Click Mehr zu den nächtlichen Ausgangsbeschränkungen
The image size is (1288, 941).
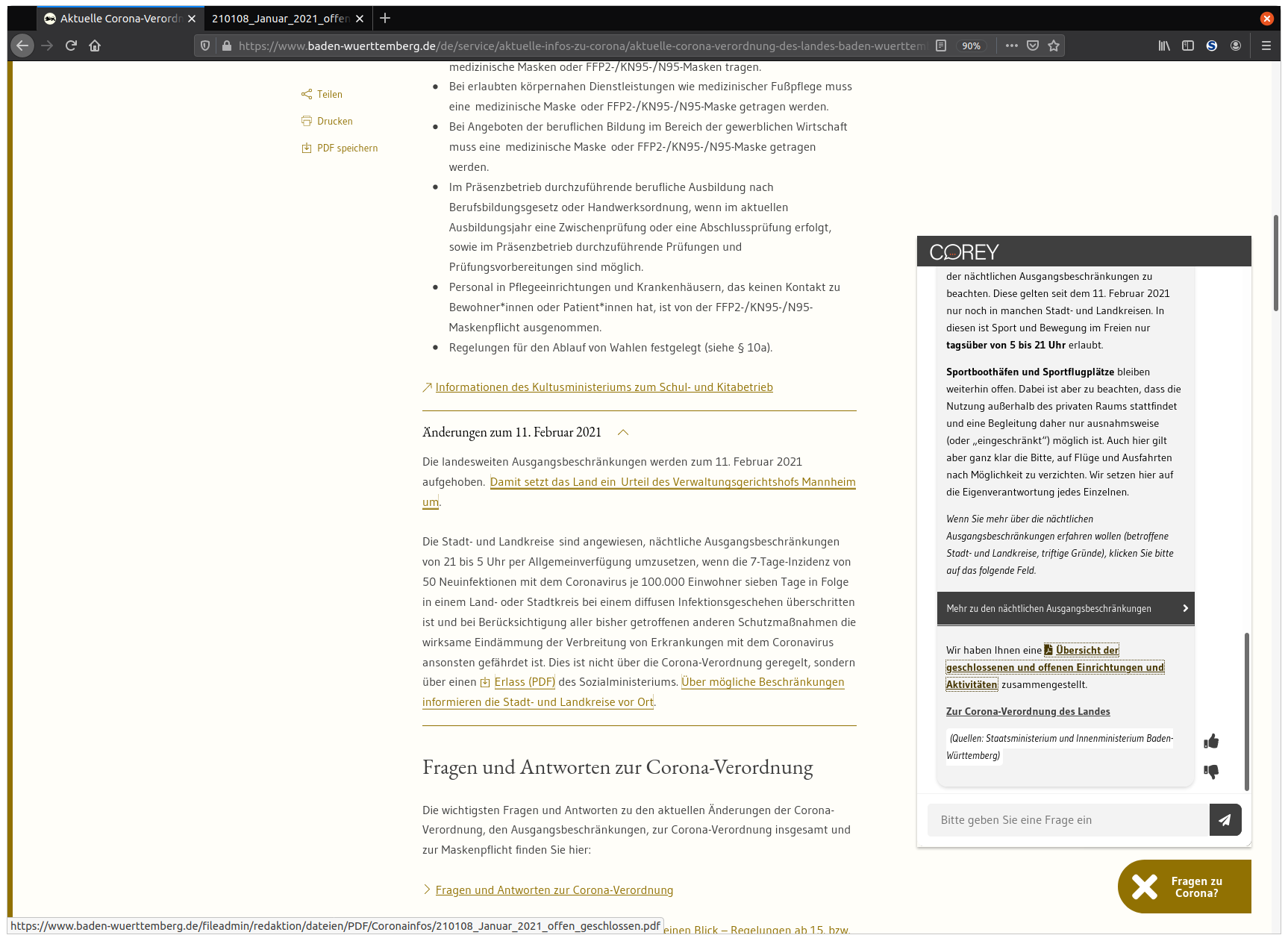pyautogui.click(x=1066, y=608)
